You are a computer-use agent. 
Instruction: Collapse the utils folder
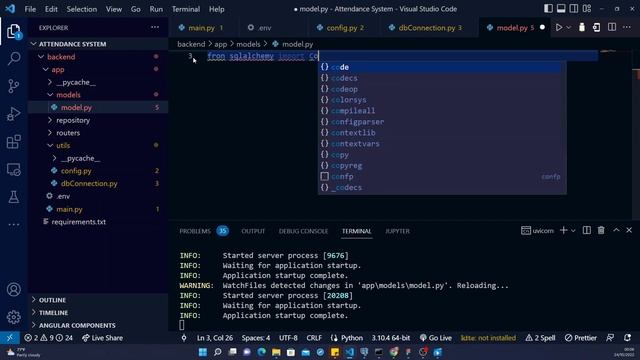tap(63, 145)
